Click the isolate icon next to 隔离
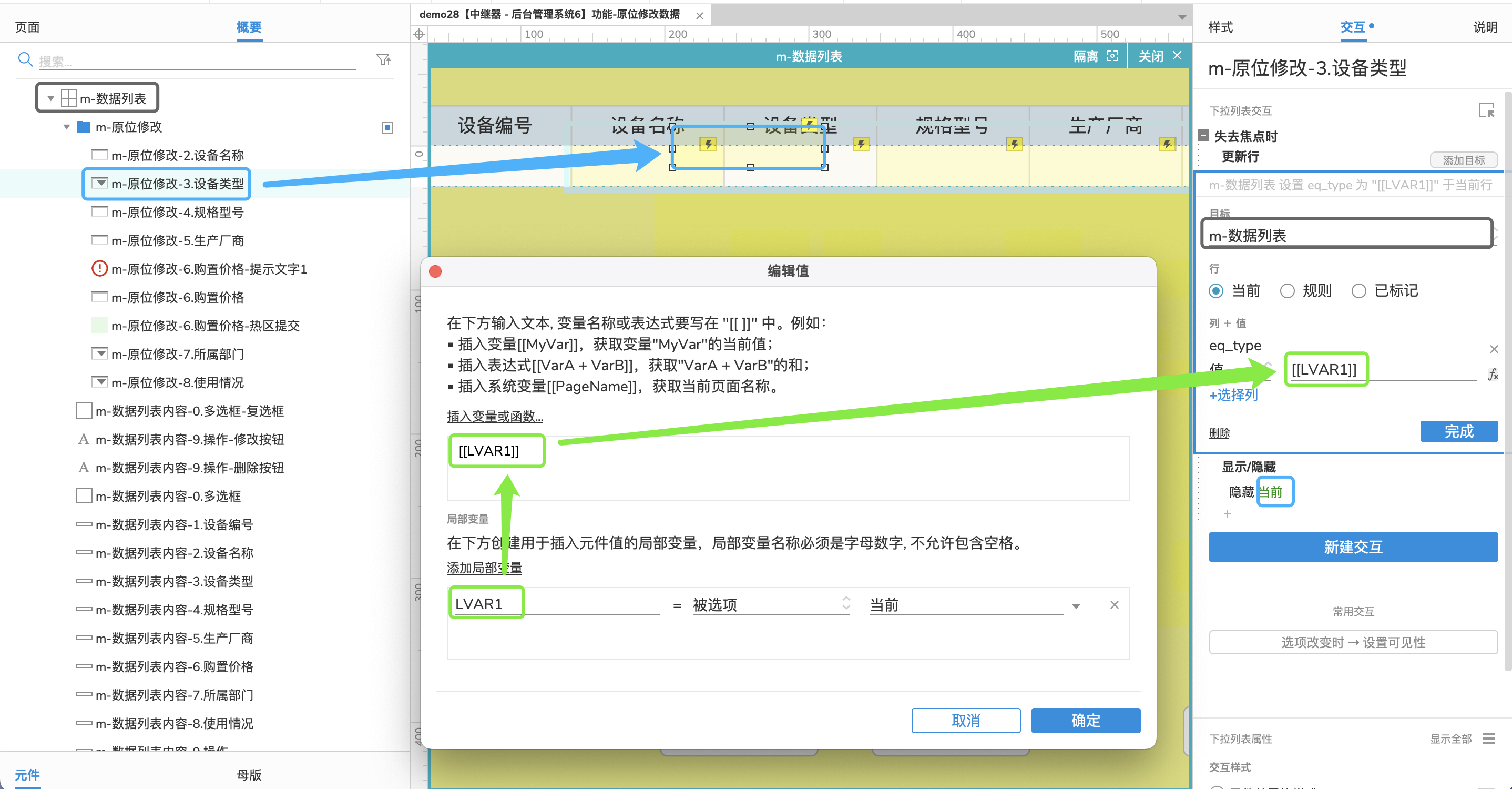 pos(1112,56)
